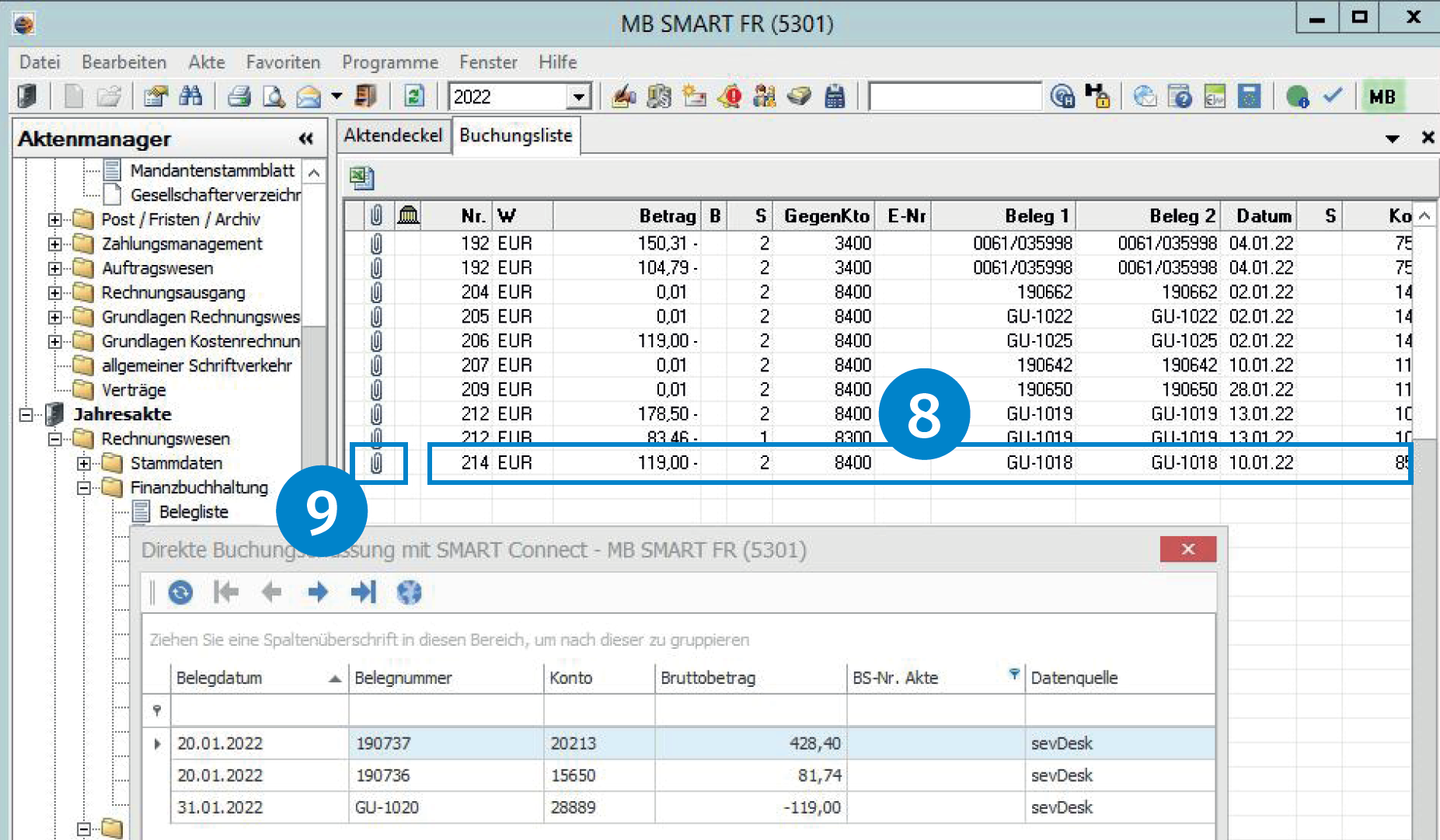Click the green MB button in toolbar
The width and height of the screenshot is (1440, 840).
(1382, 97)
